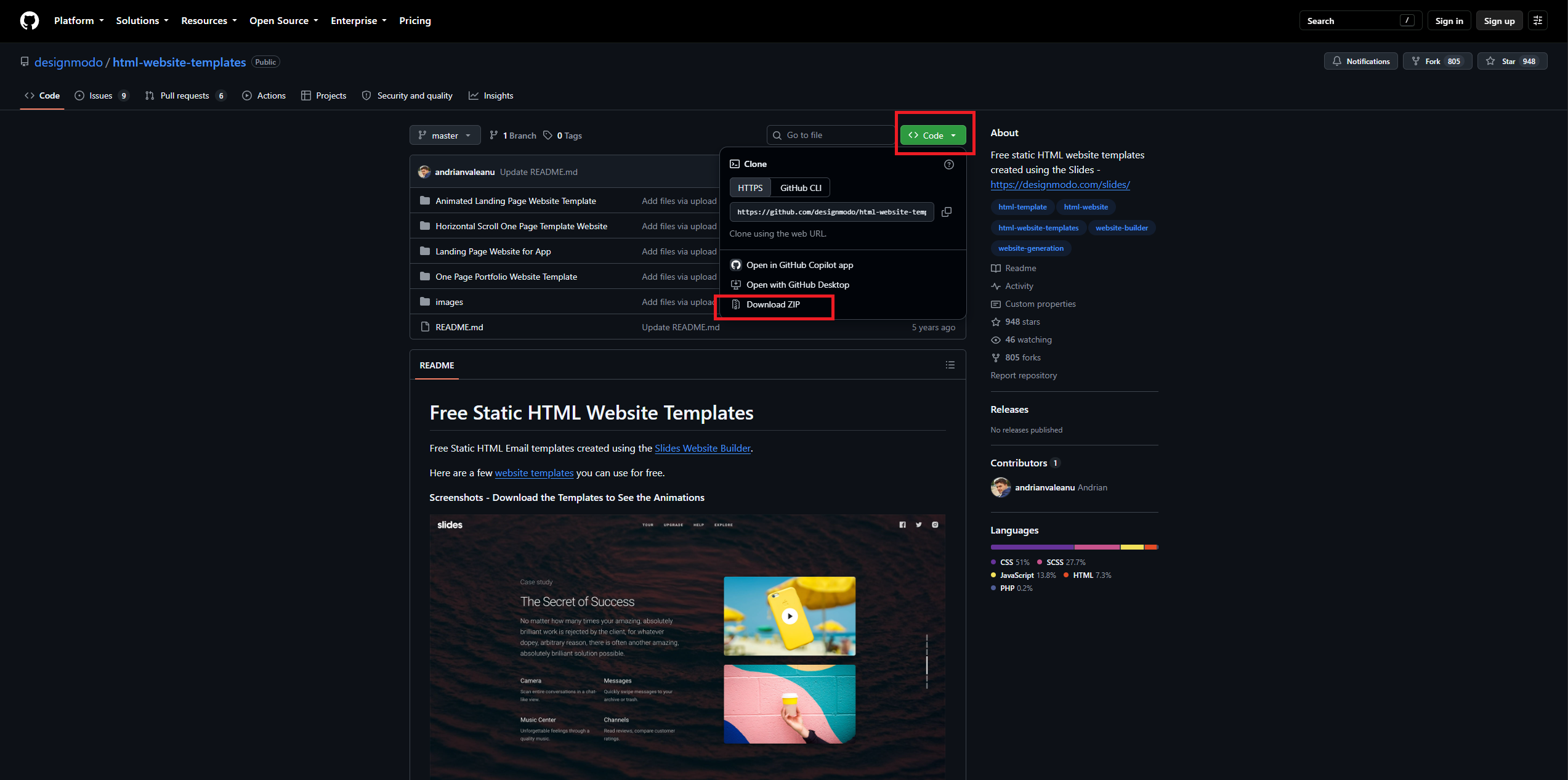Open the andrianvaleanu contributor avatar
This screenshot has height=780, width=1568.
[x=1001, y=487]
